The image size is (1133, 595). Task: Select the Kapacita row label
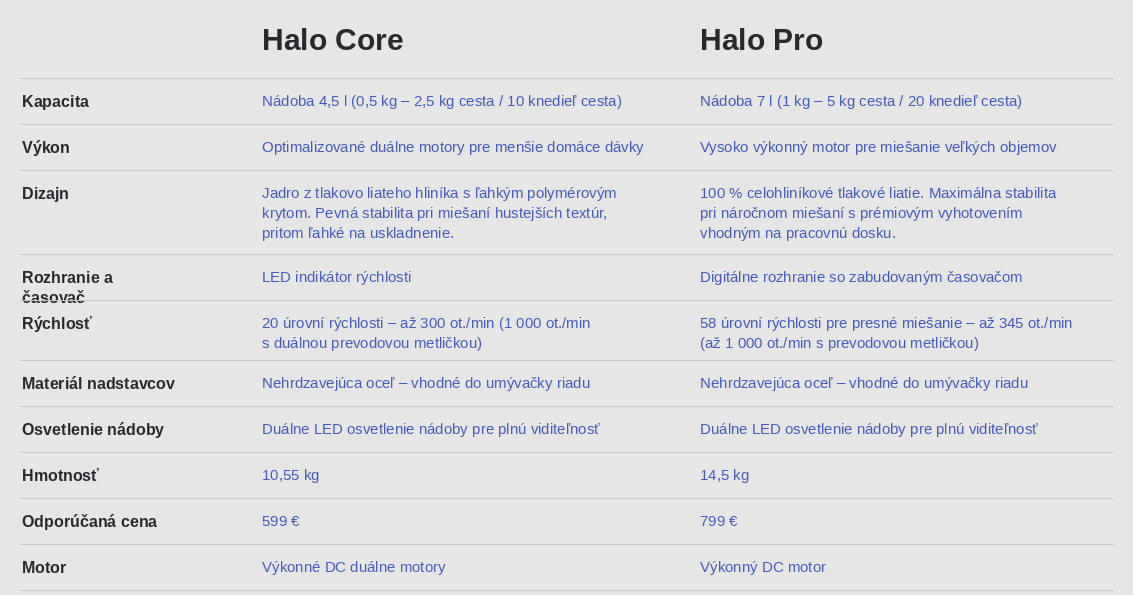click(x=56, y=101)
